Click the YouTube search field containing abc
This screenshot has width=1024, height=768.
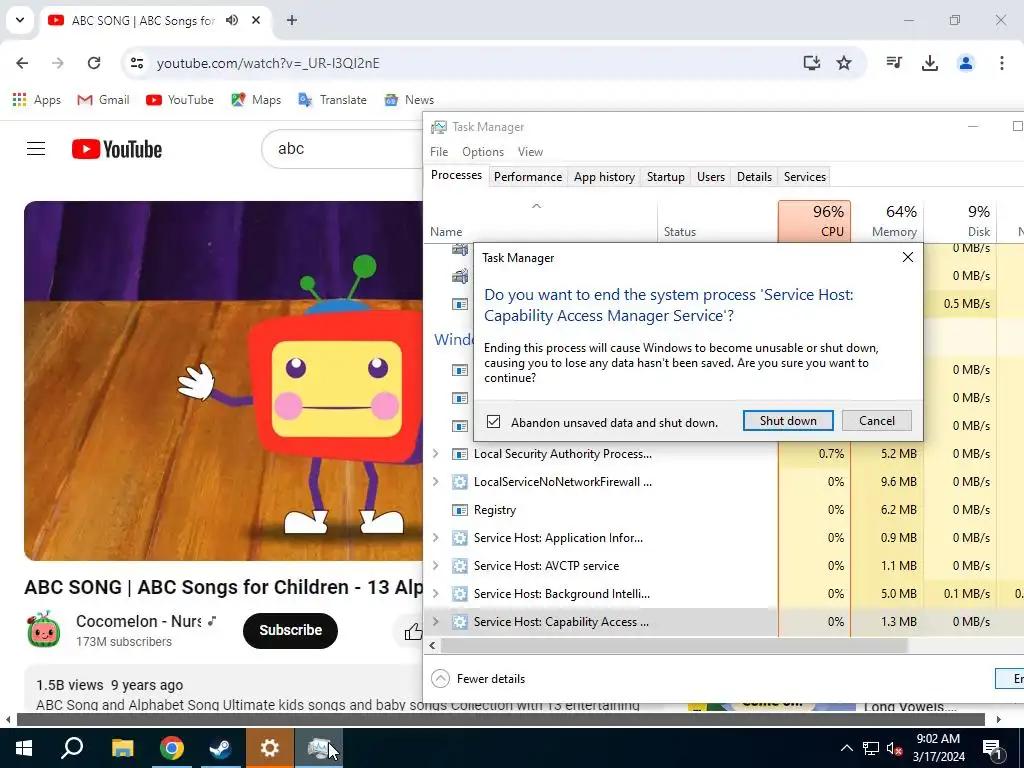click(343, 149)
